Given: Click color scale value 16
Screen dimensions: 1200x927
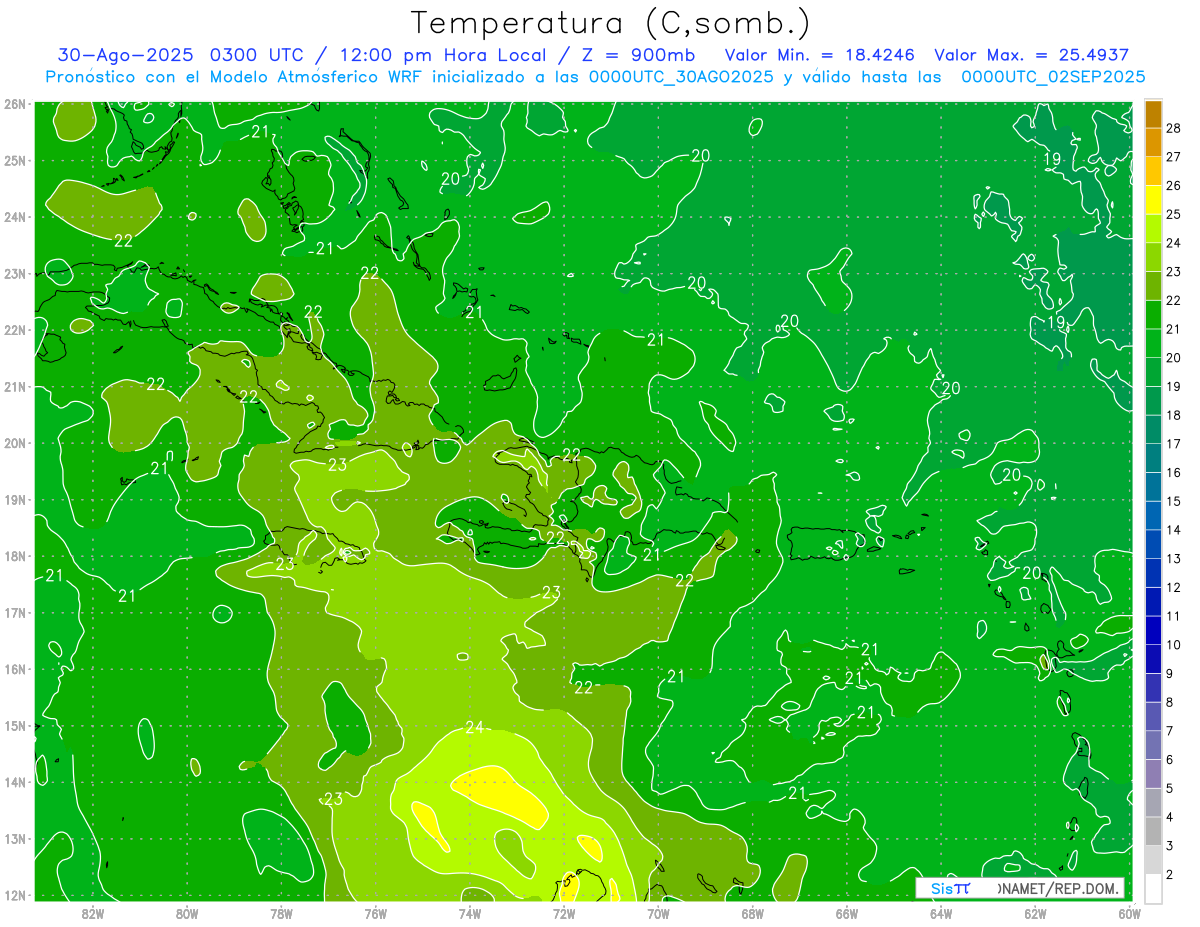Looking at the screenshot, I should click(1173, 472).
